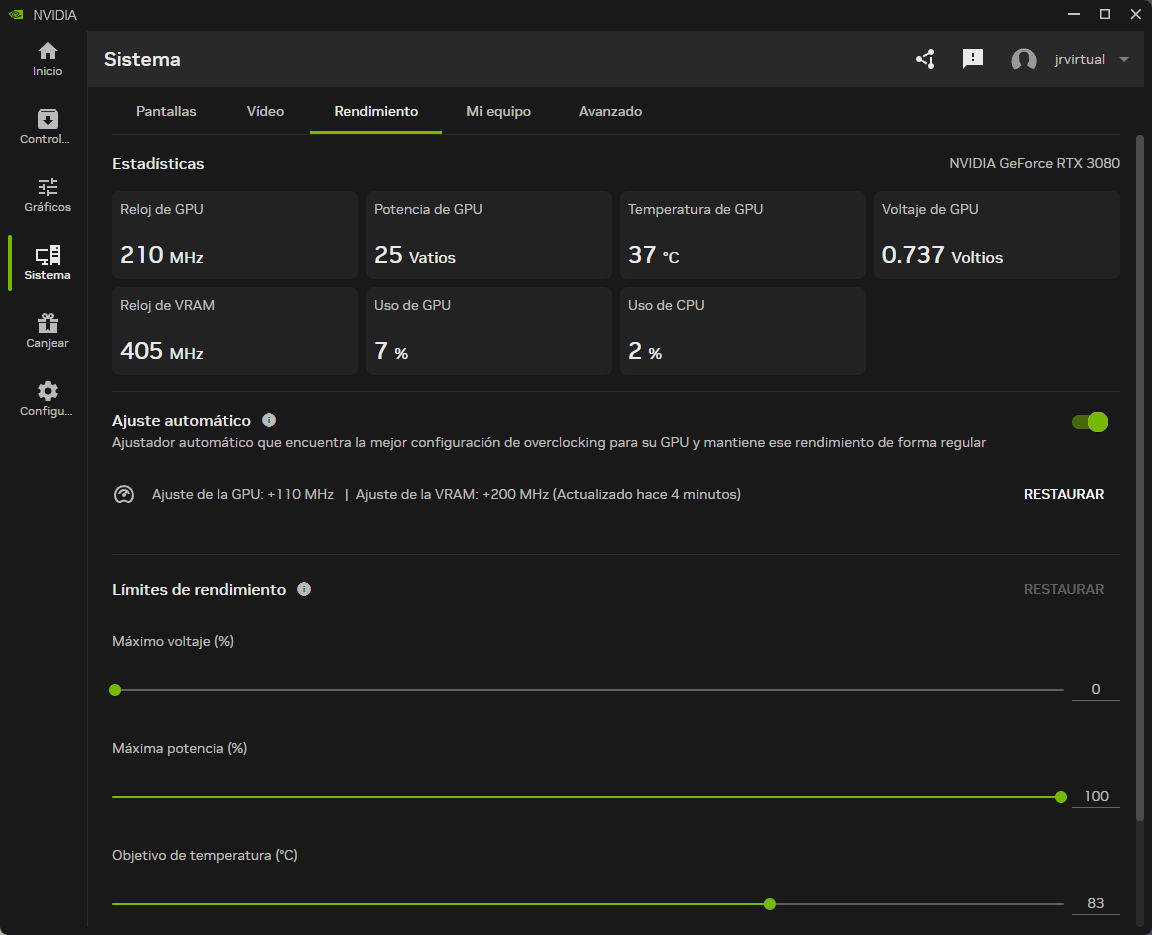Open Configuración gear icon
The height and width of the screenshot is (935, 1152).
[47, 392]
